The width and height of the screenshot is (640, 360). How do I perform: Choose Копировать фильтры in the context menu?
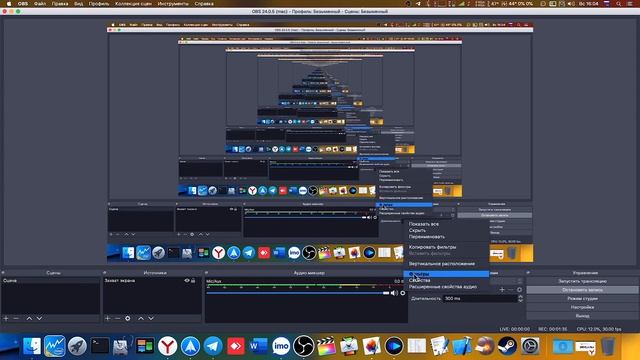click(x=446, y=247)
